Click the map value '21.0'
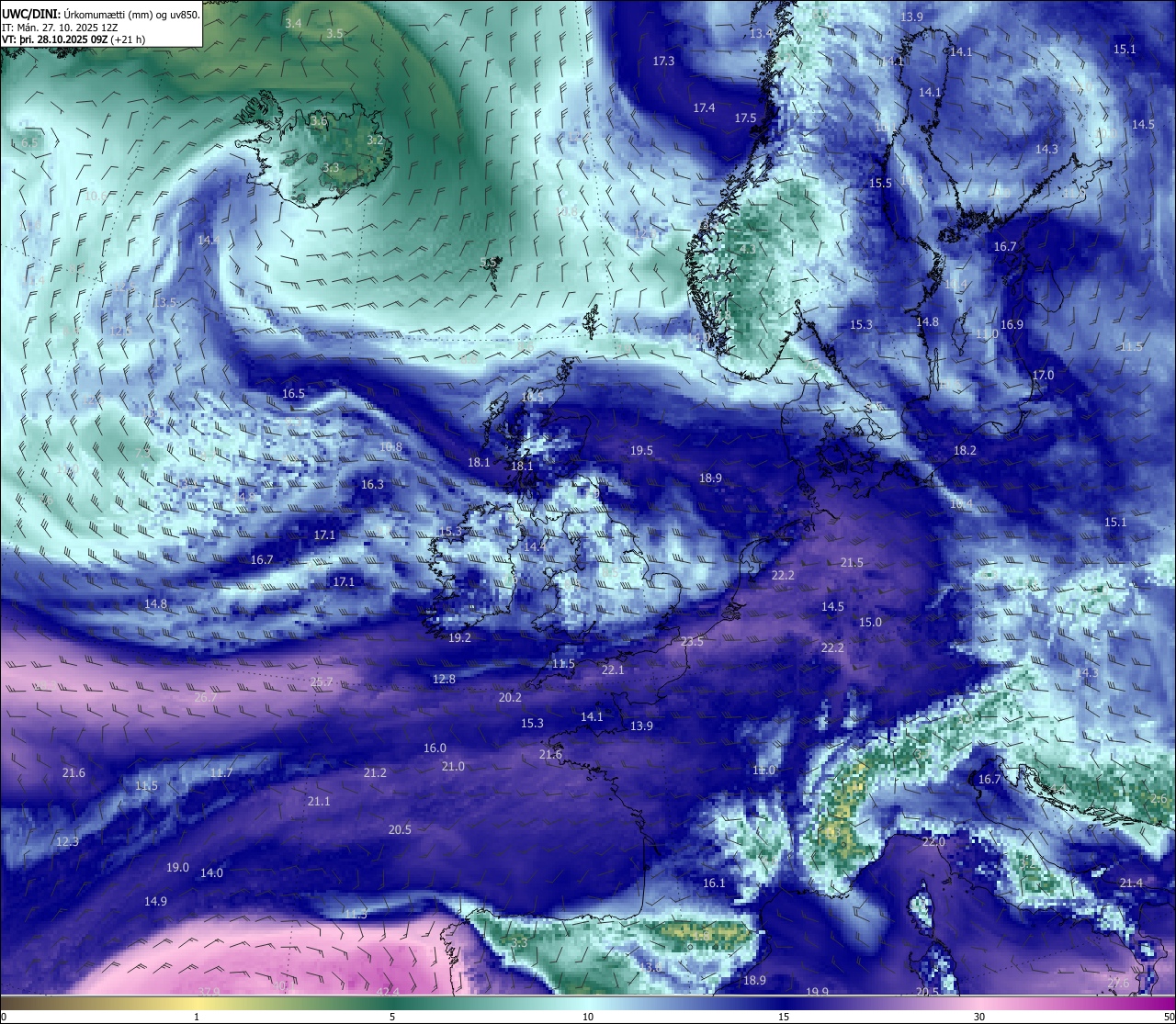 [453, 767]
